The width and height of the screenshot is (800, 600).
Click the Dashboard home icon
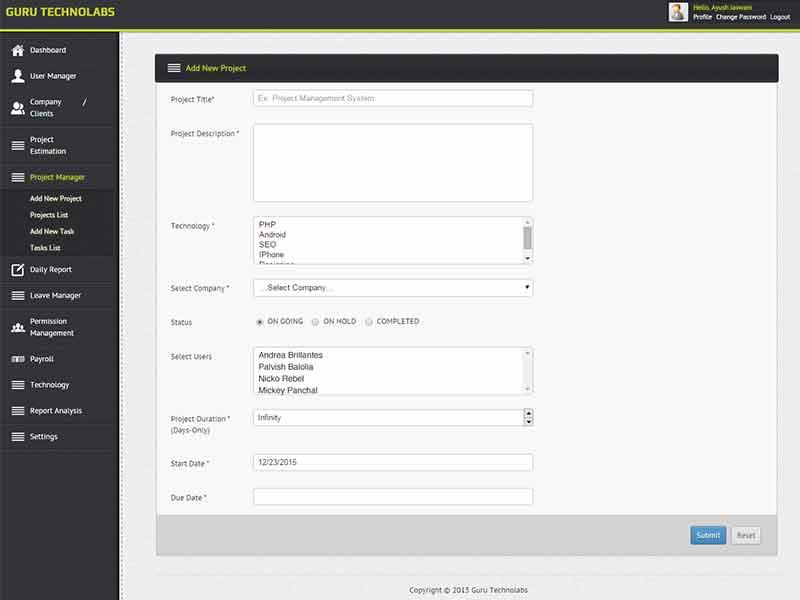(18, 50)
